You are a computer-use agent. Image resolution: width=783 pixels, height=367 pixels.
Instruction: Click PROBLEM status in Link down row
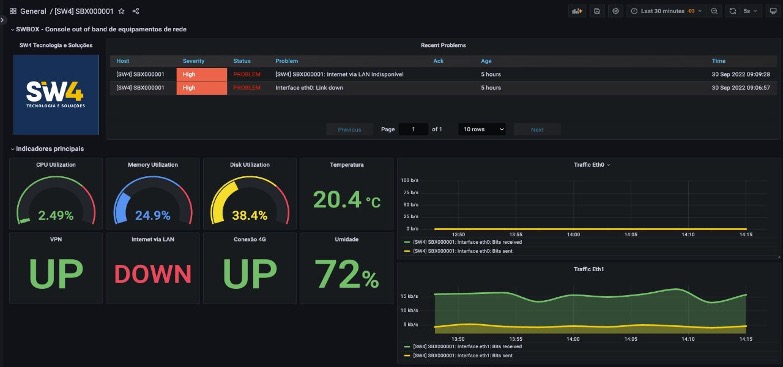(247, 88)
